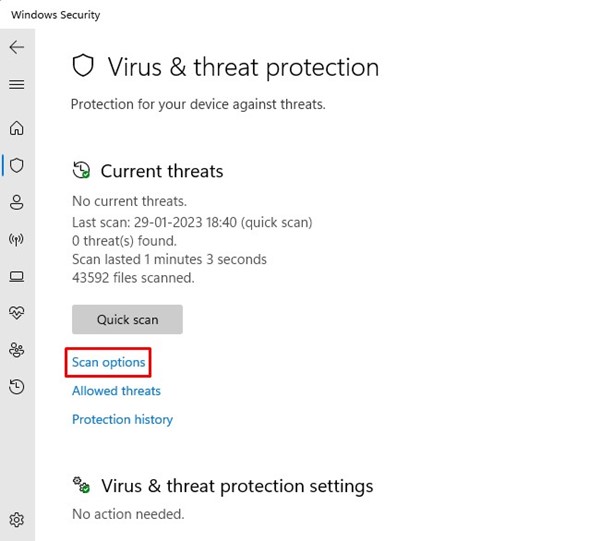
Task: Open Family options from the sidebar
Action: pos(16,350)
